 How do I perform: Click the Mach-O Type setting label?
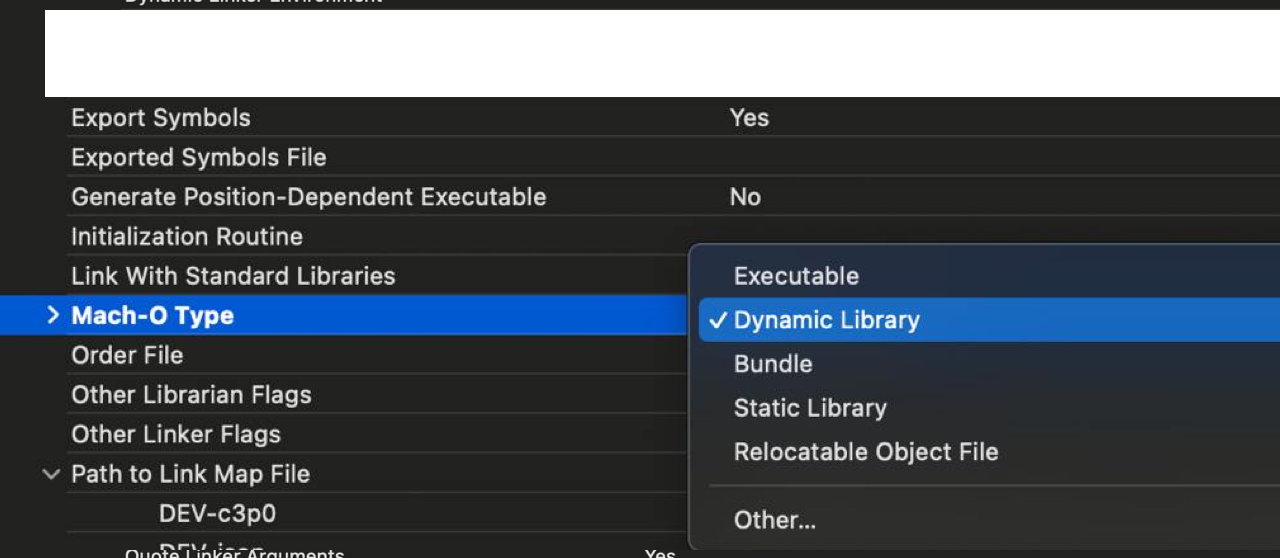152,316
